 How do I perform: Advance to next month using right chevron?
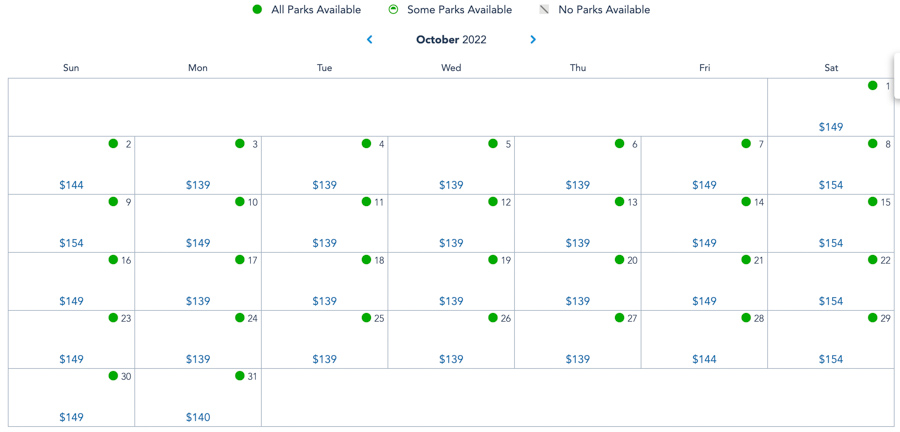[533, 40]
